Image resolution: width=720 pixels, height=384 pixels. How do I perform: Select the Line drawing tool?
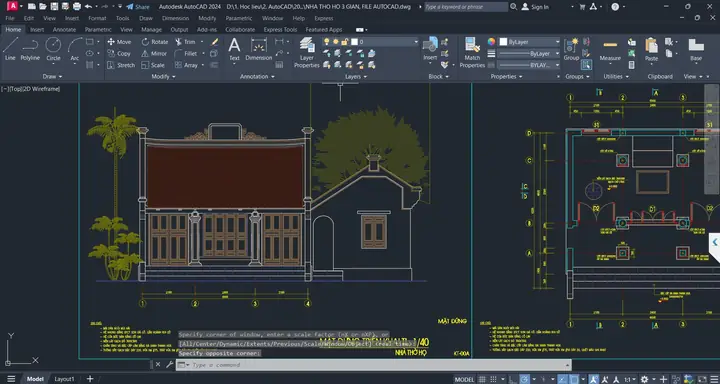[10, 49]
